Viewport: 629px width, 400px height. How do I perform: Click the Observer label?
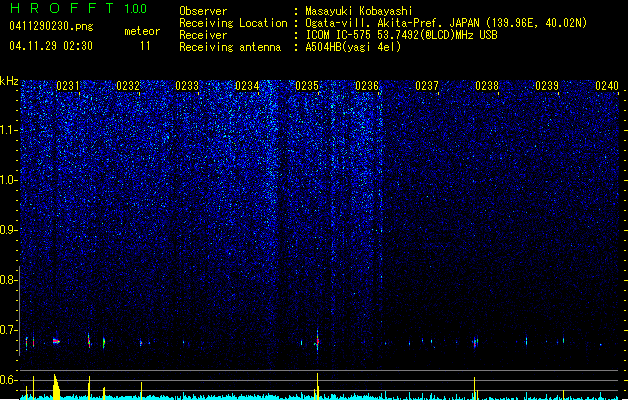click(203, 11)
